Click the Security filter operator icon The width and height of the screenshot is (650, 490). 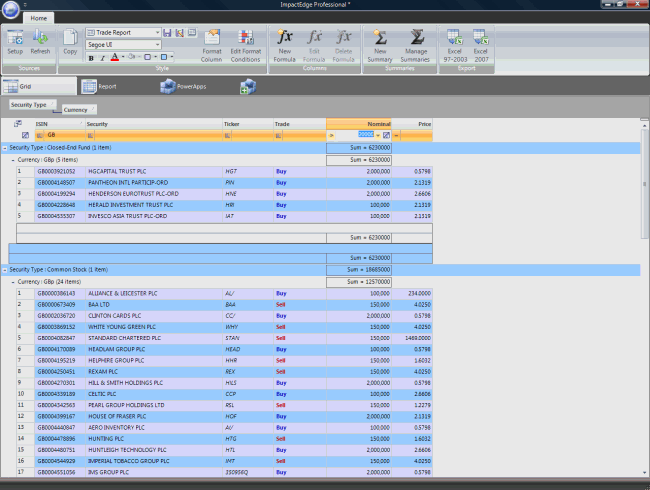pos(90,136)
